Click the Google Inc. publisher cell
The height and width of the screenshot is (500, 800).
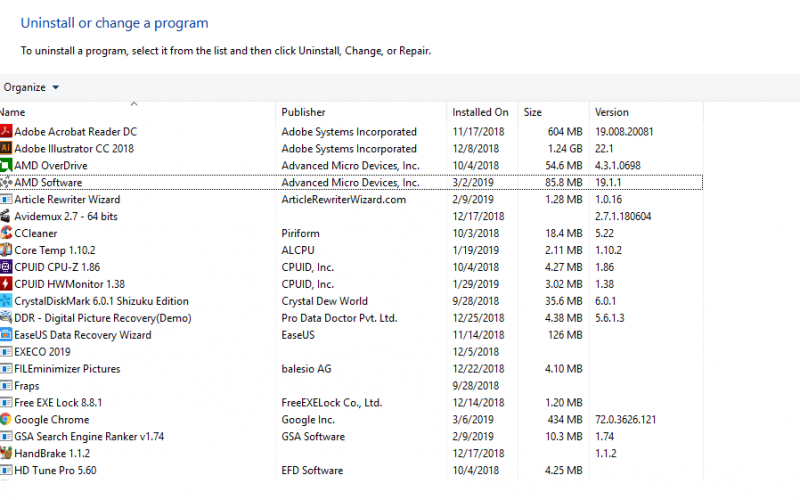click(x=308, y=419)
